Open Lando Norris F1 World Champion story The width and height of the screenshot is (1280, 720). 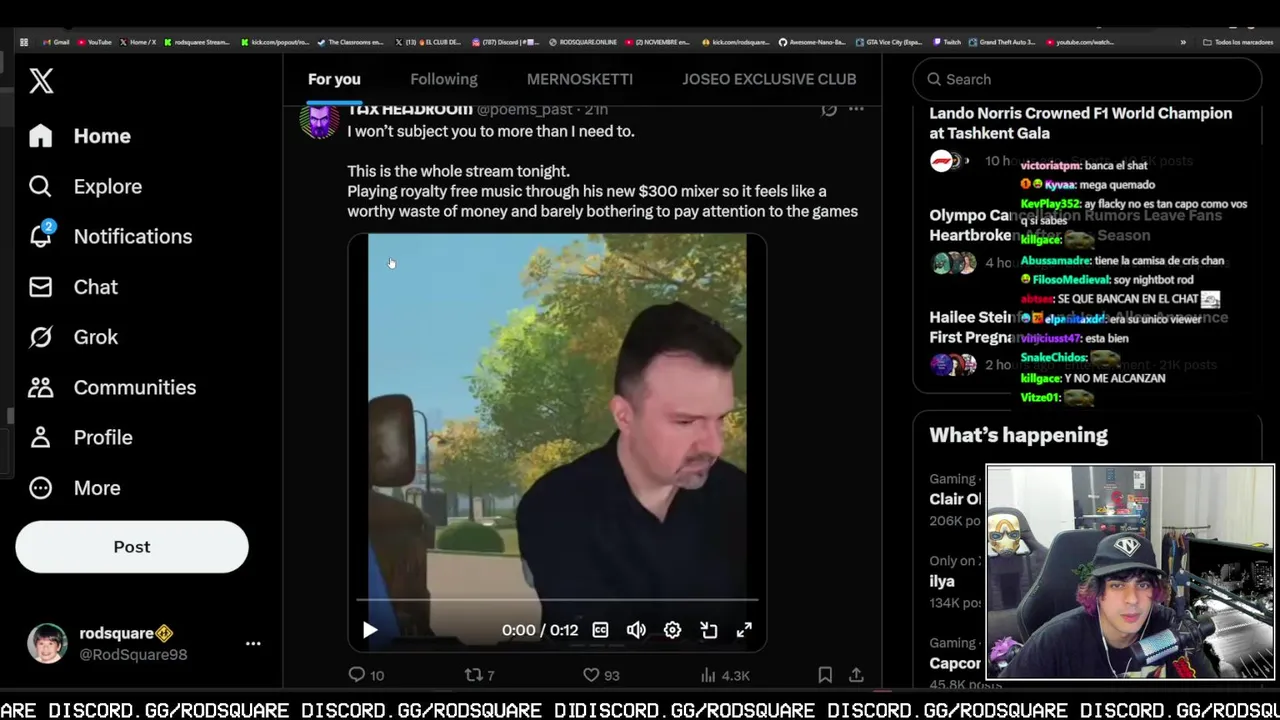click(1080, 123)
